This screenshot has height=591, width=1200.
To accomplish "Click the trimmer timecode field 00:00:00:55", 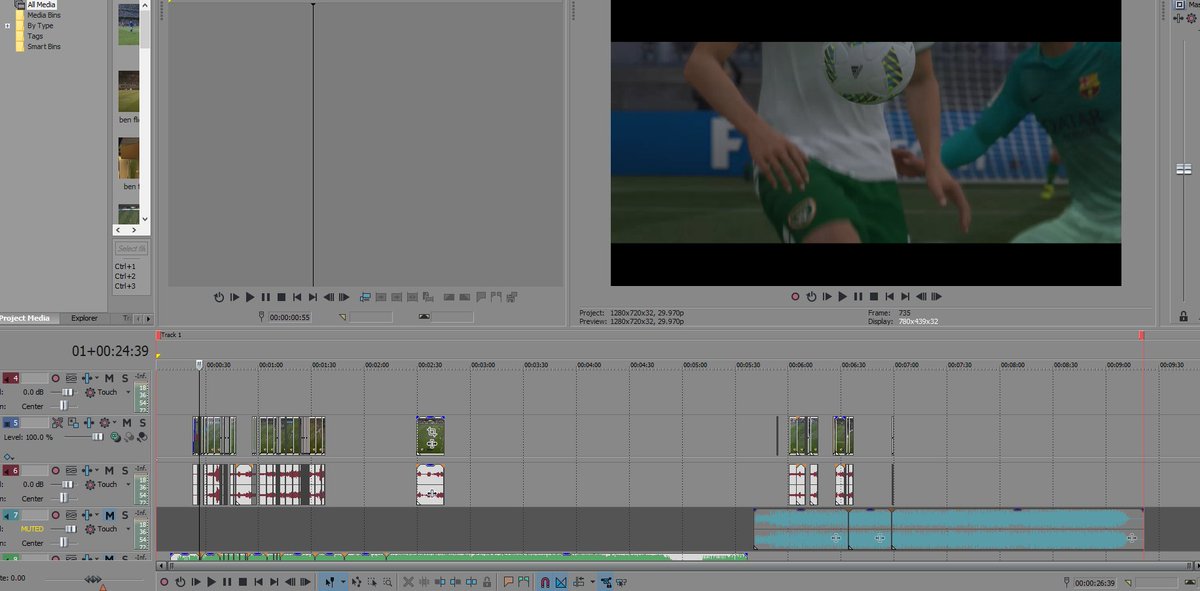I will (290, 317).
